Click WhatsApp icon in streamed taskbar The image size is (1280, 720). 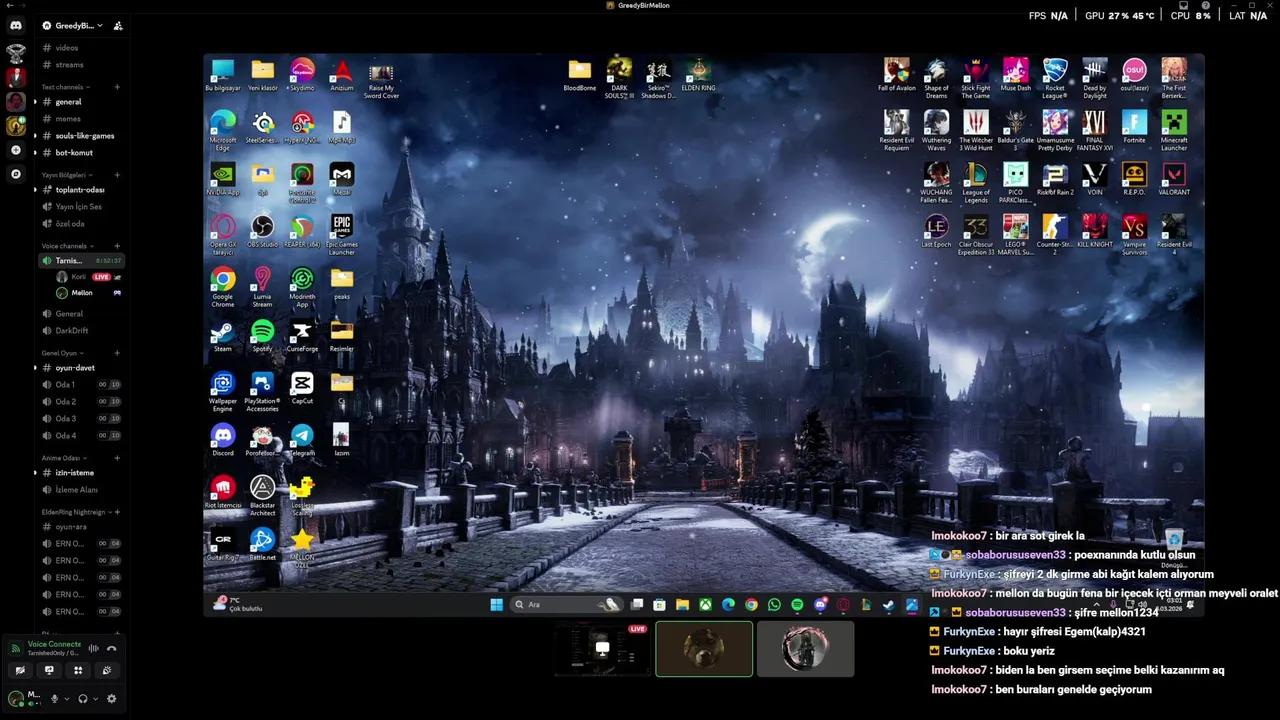(x=774, y=604)
